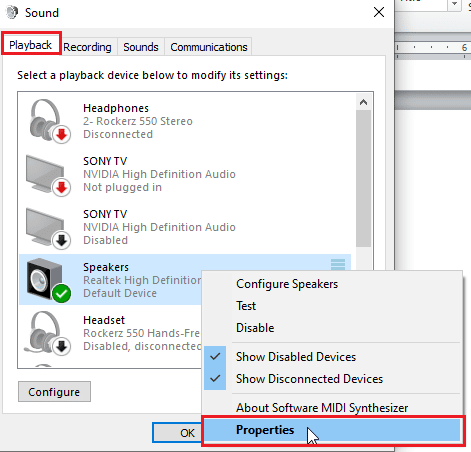The width and height of the screenshot is (471, 452).
Task: Click the 'Disconnected' status under Headphones
Action: point(118,134)
